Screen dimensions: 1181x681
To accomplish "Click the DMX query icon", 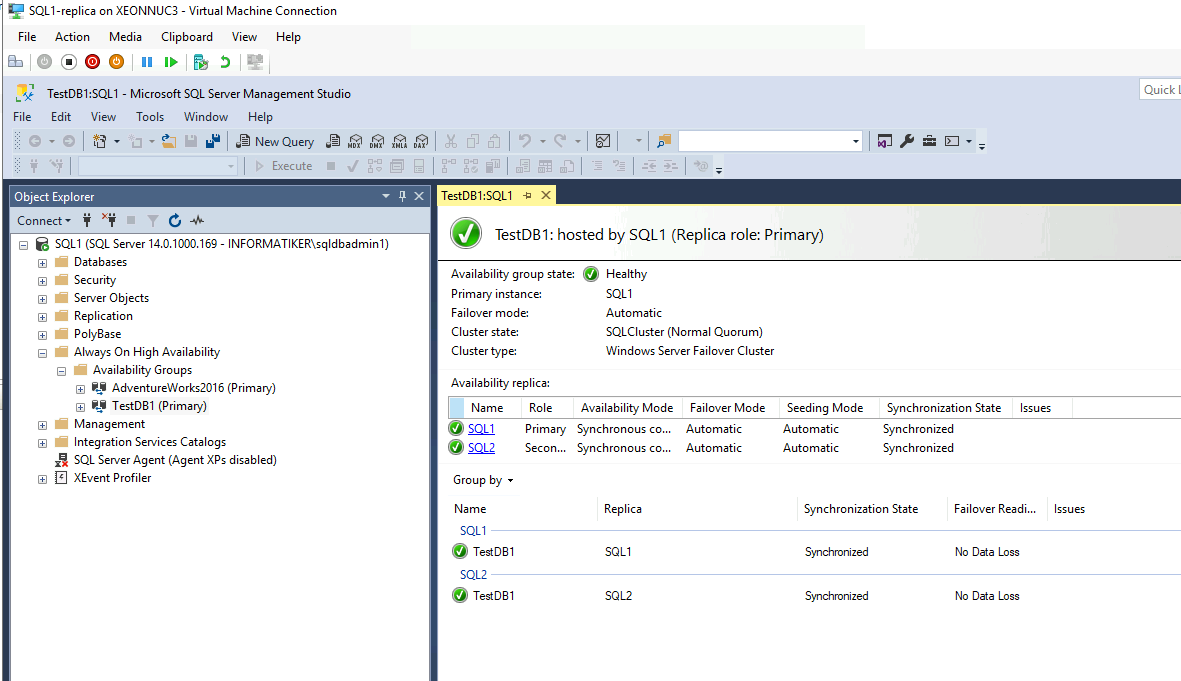I will 377,141.
